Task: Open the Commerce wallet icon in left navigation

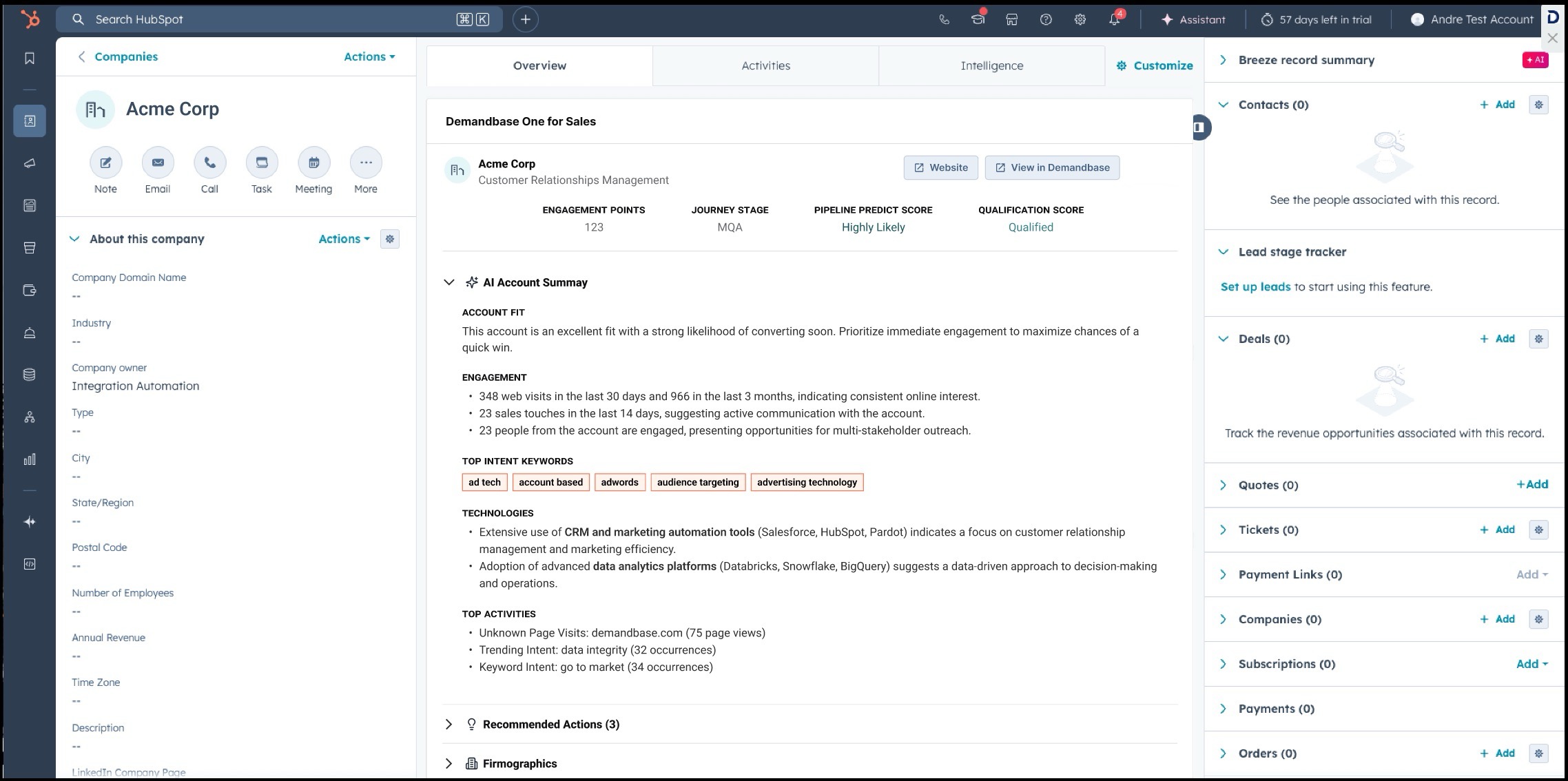Action: pyautogui.click(x=30, y=290)
